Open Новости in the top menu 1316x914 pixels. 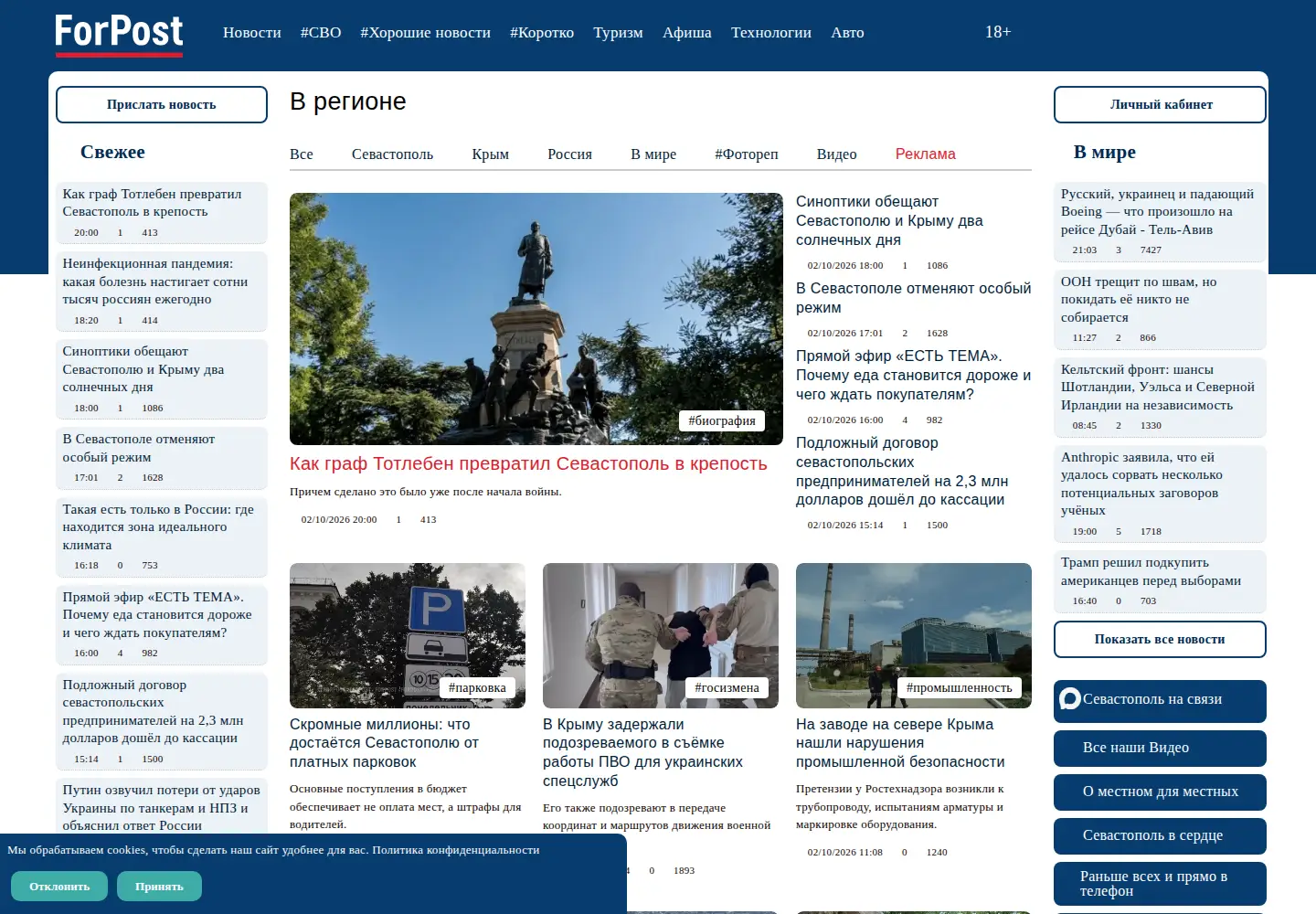tap(252, 32)
